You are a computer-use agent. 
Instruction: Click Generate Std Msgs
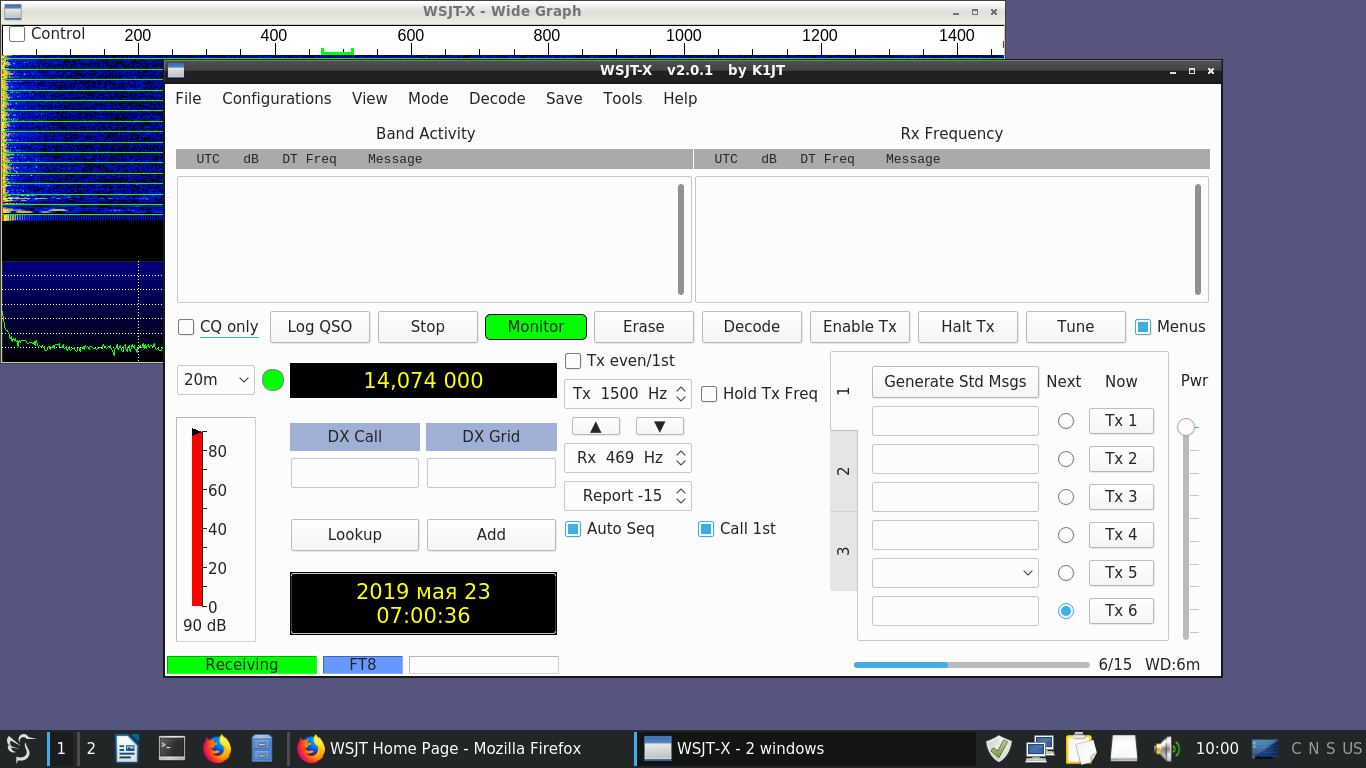click(955, 382)
